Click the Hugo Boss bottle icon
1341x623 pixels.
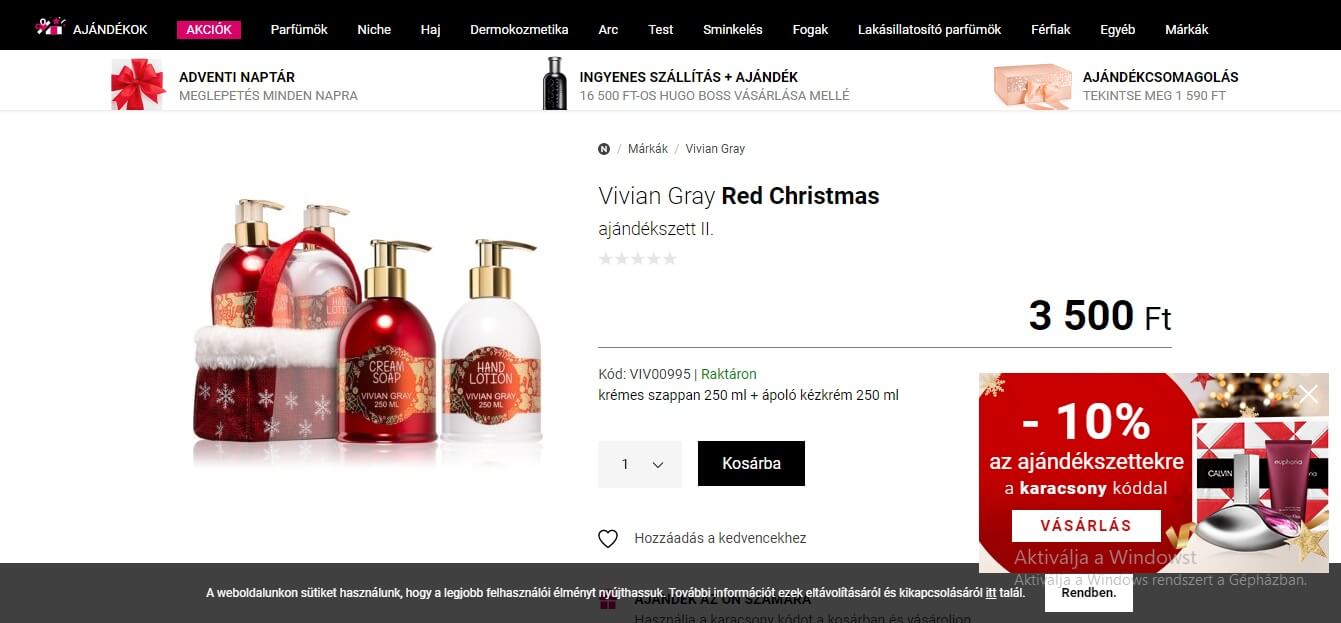pyautogui.click(x=555, y=83)
